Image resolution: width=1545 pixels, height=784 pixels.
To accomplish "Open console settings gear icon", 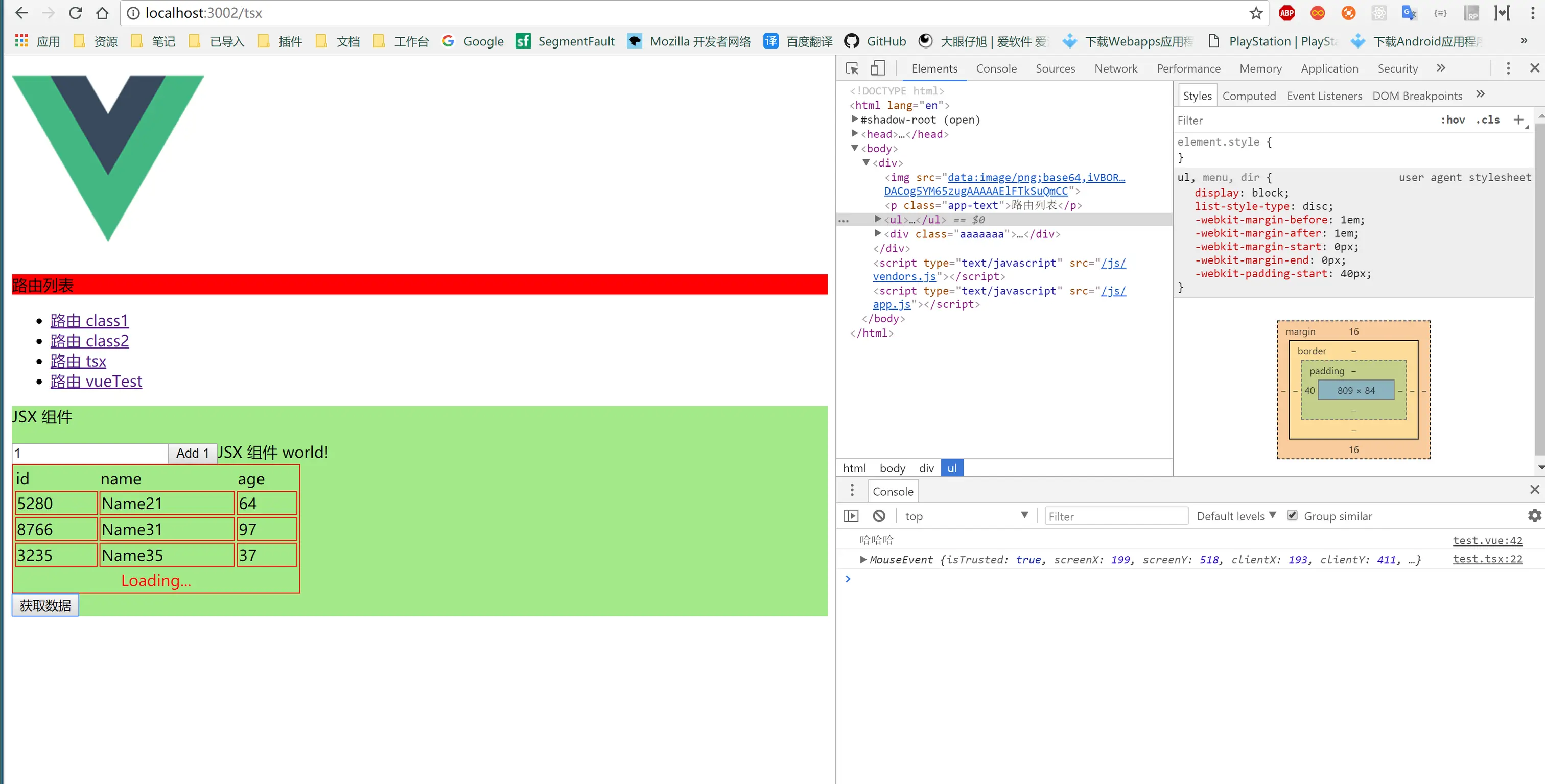I will coord(1534,515).
